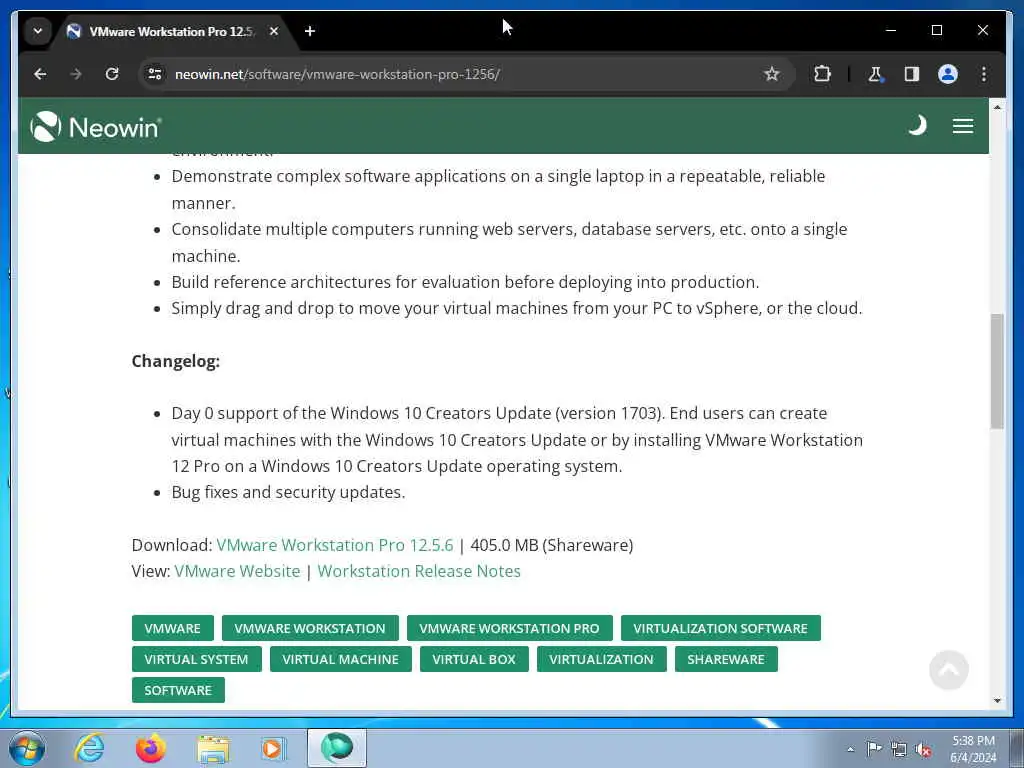The height and width of the screenshot is (768, 1024).
Task: Show hidden tray icons arrow
Action: (x=850, y=749)
